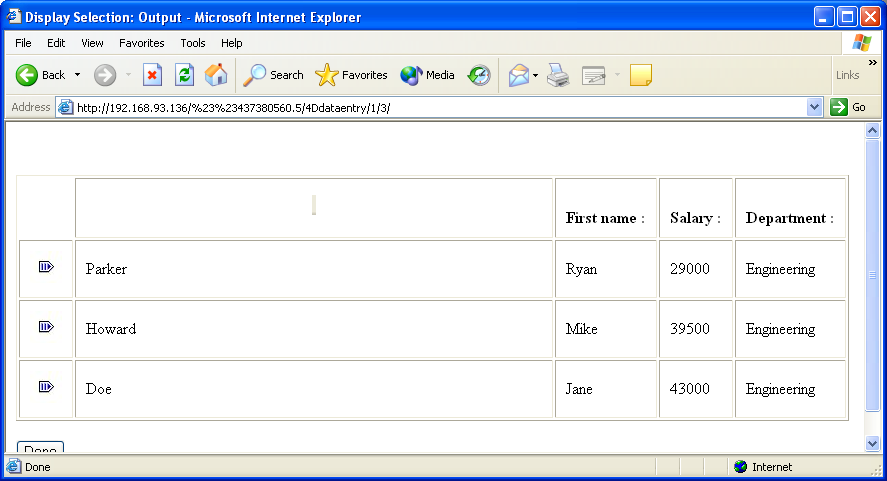887x481 pixels.
Task: Open record arrow icon for Howard
Action: tap(46, 327)
